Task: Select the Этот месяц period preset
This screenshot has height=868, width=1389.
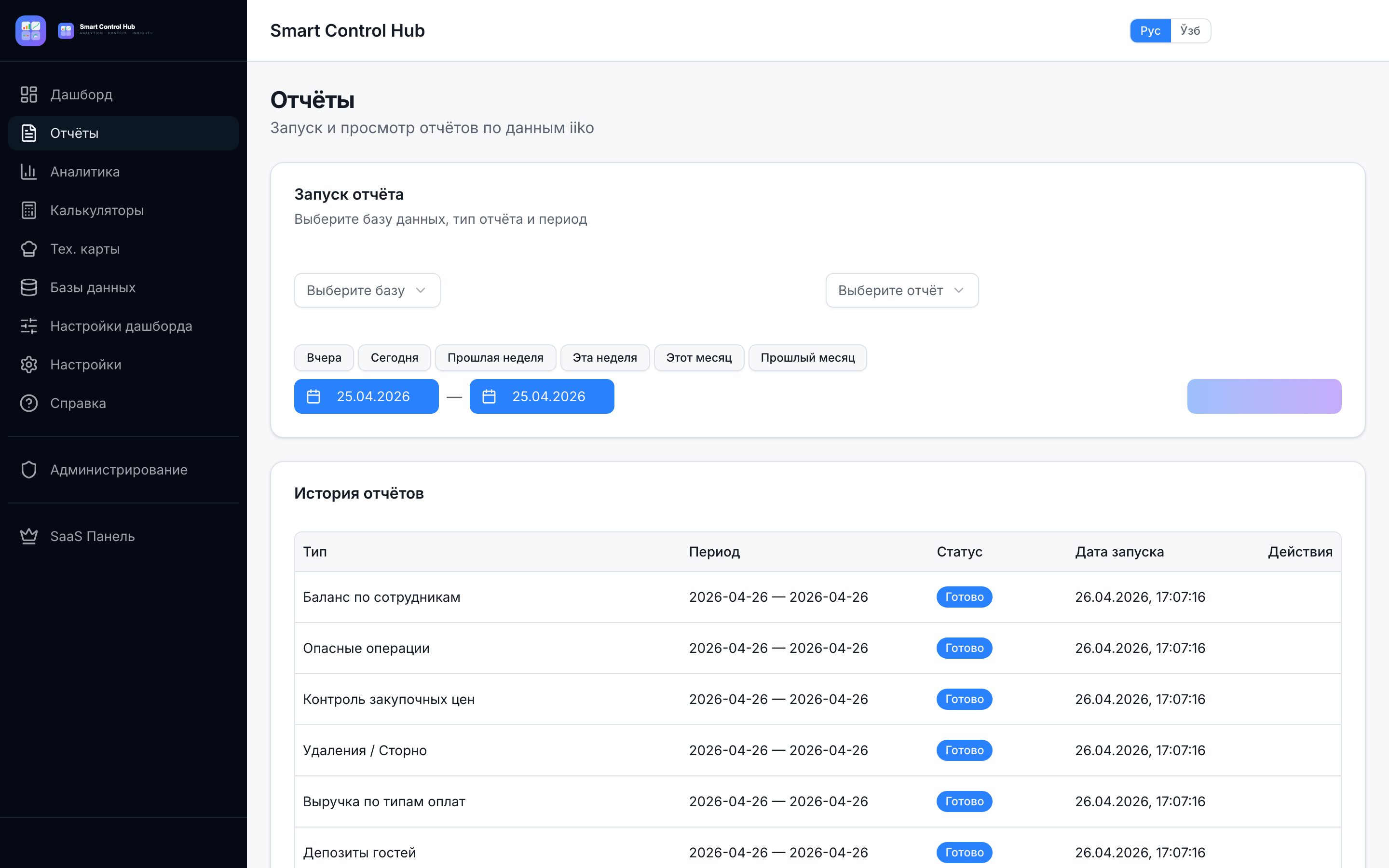Action: point(698,358)
